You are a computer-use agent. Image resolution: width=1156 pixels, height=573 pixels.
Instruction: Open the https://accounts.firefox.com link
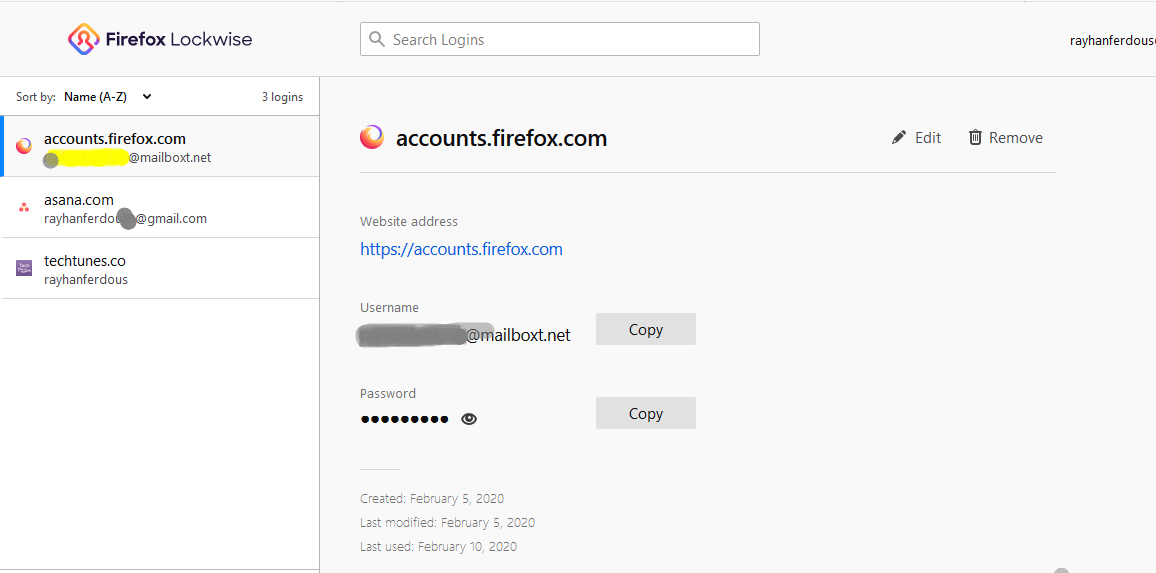[x=461, y=249]
